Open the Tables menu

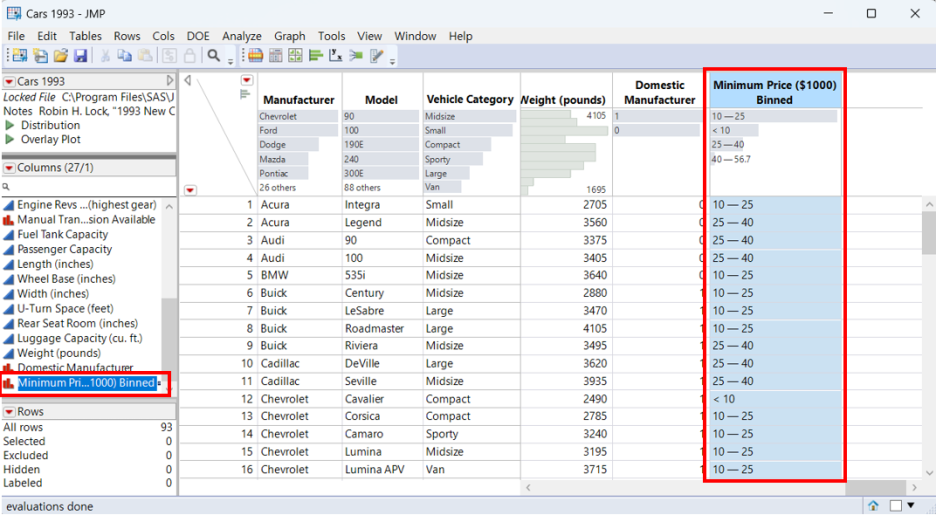coord(85,36)
